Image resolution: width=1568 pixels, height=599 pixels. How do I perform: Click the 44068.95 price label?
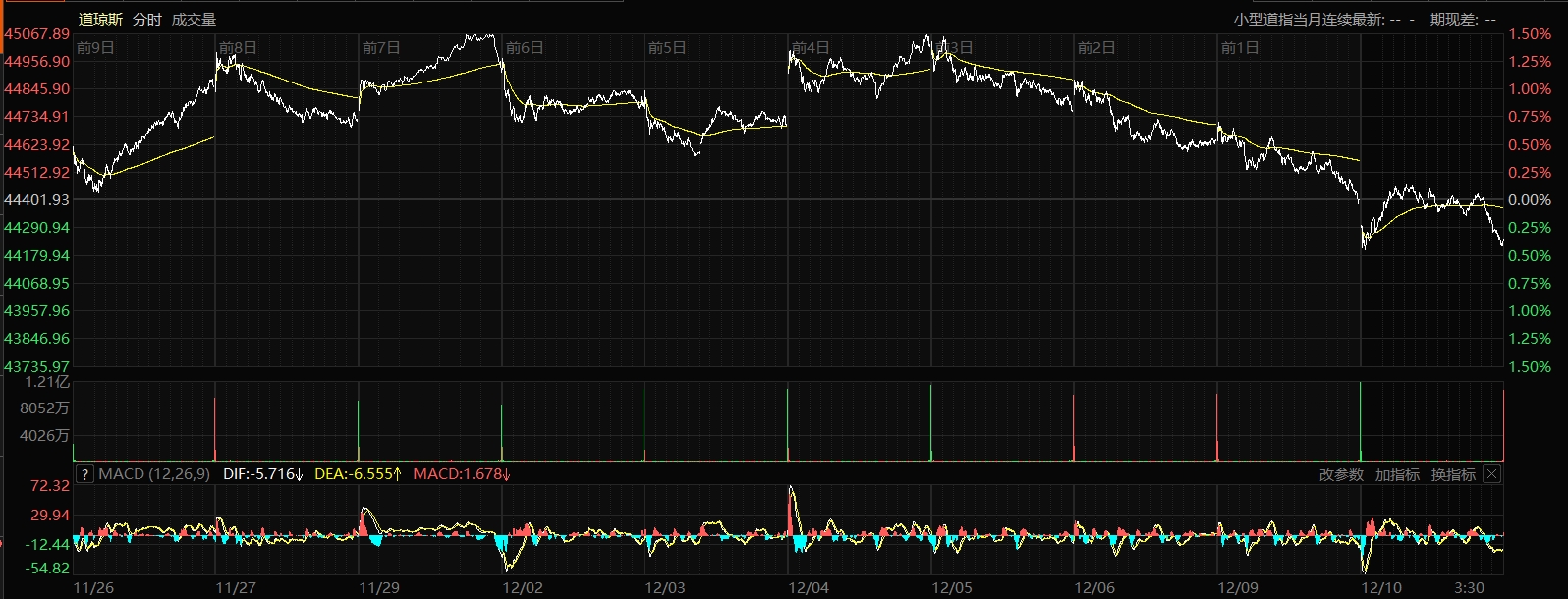click(36, 283)
